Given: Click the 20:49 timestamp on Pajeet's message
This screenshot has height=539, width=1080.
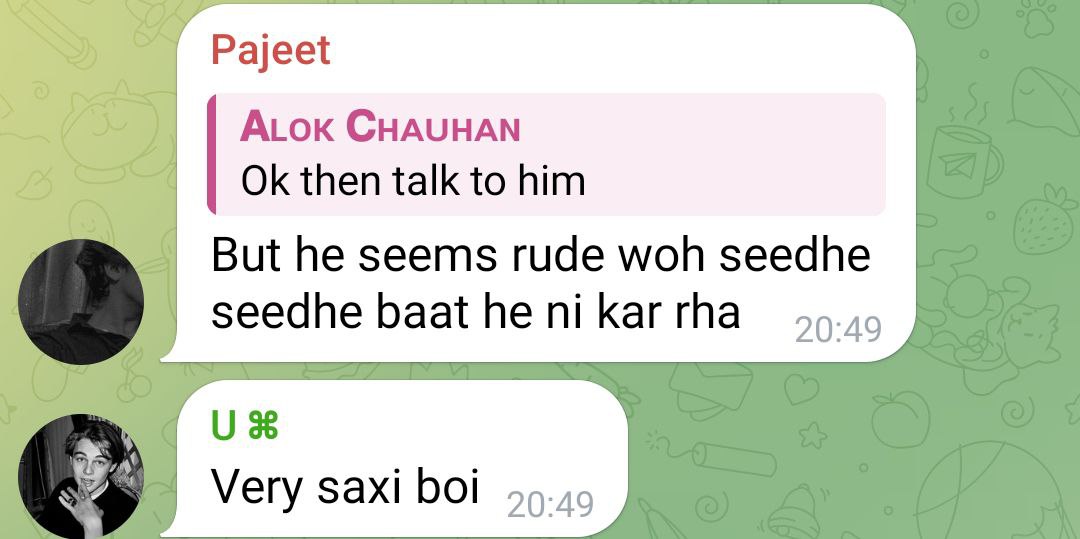Looking at the screenshot, I should coord(838,330).
